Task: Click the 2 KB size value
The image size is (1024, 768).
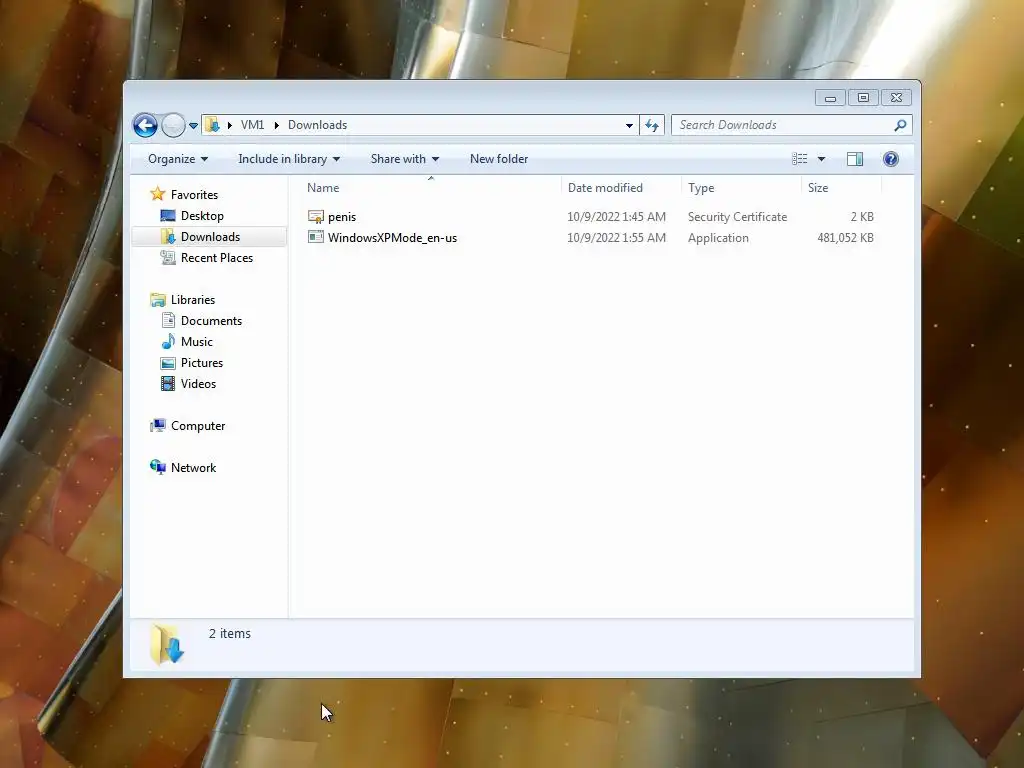Action: (862, 217)
